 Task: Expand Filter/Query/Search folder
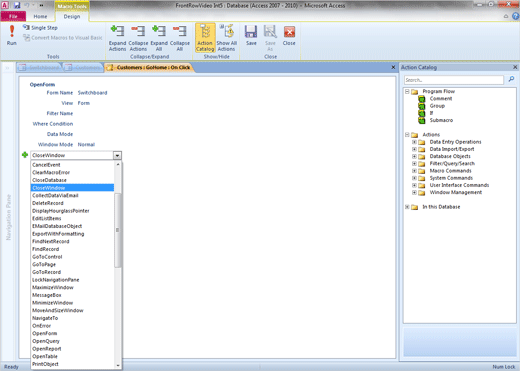pyautogui.click(x=414, y=164)
